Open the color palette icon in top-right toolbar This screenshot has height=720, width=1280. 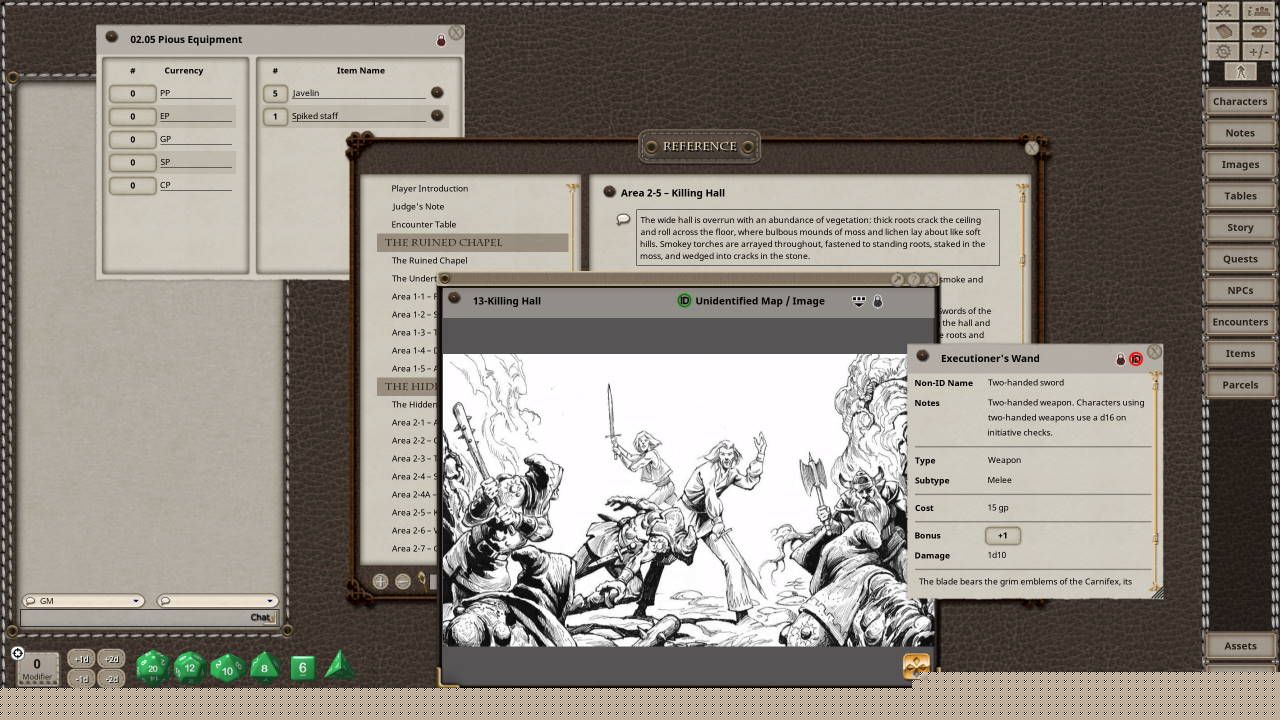tap(1257, 31)
